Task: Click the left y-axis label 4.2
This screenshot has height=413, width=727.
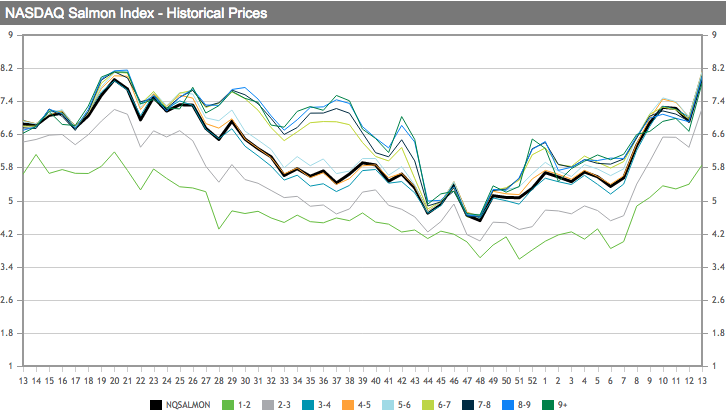Action: tap(7, 234)
